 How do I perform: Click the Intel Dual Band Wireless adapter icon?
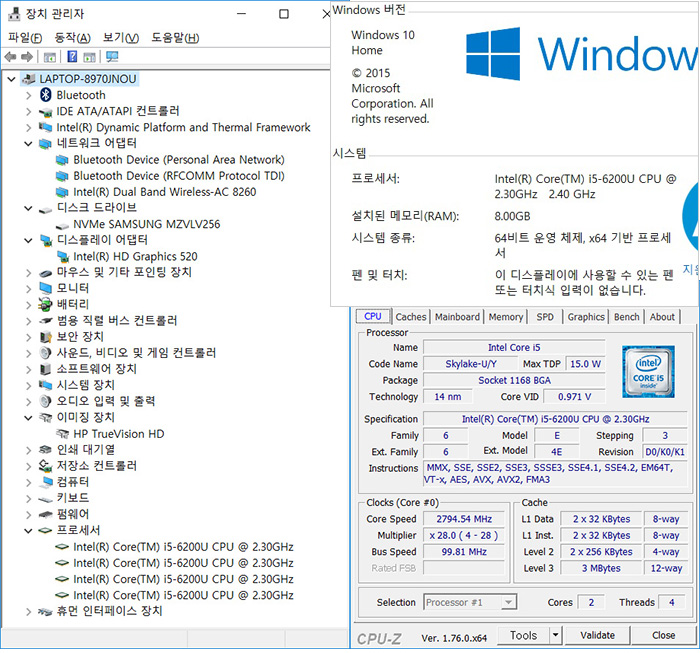point(62,192)
